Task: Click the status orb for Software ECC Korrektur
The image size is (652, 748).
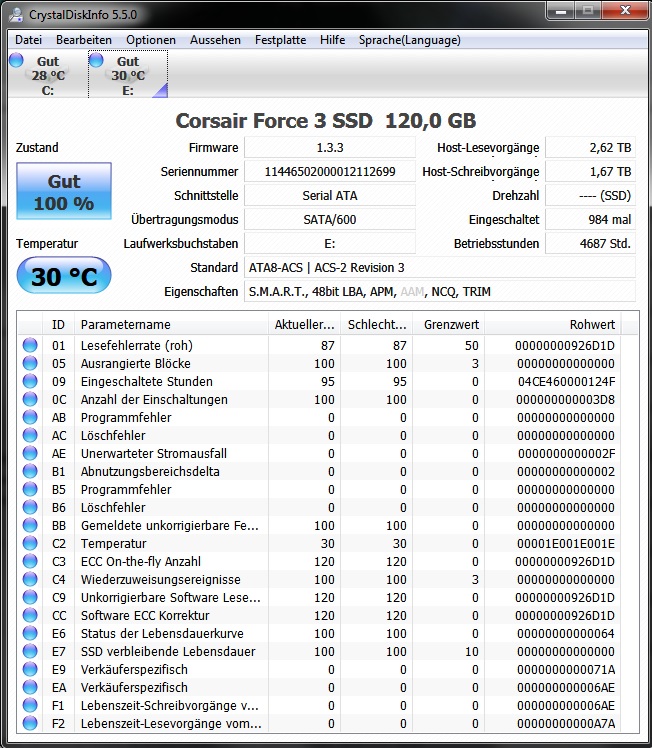Action: (x=30, y=615)
